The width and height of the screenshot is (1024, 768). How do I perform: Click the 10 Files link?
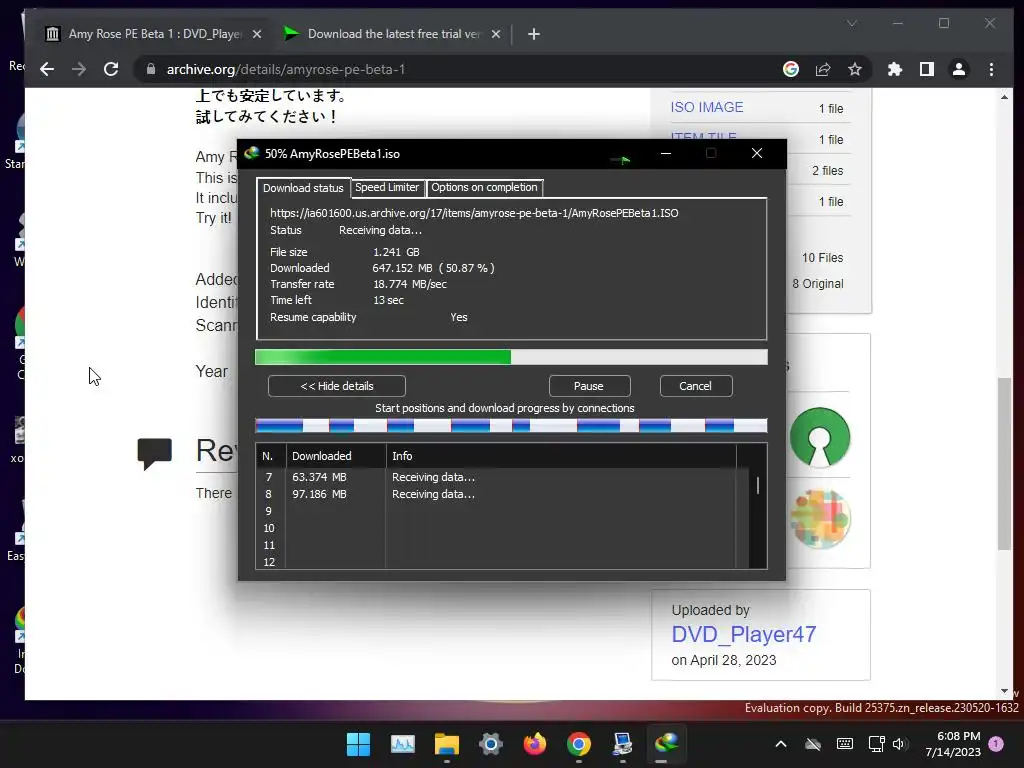coord(822,258)
